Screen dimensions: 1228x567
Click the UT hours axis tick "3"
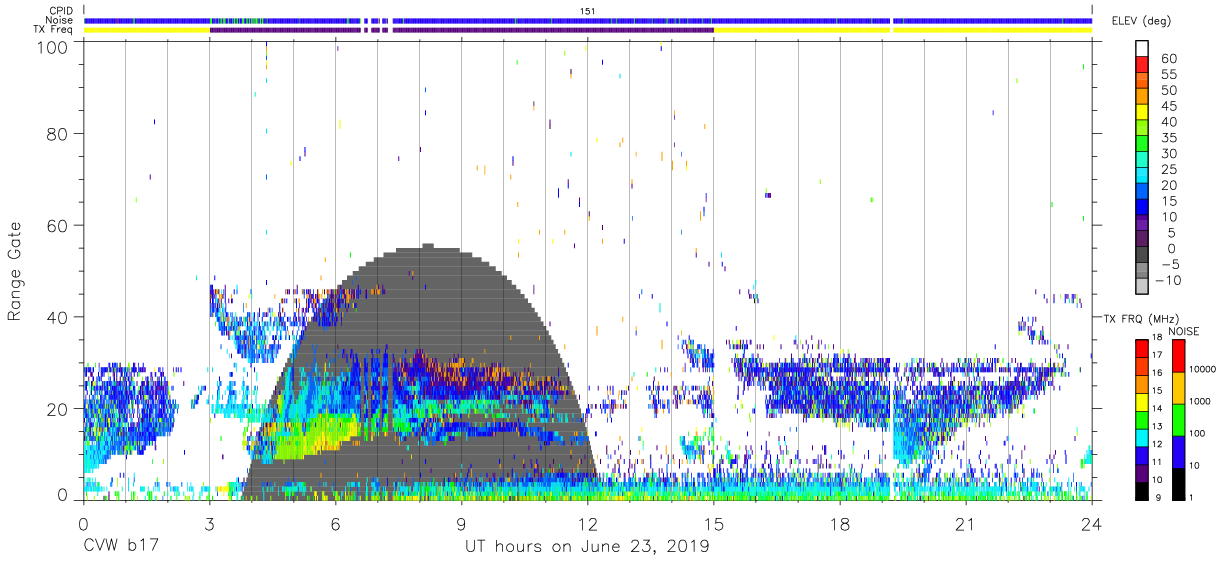tap(209, 524)
